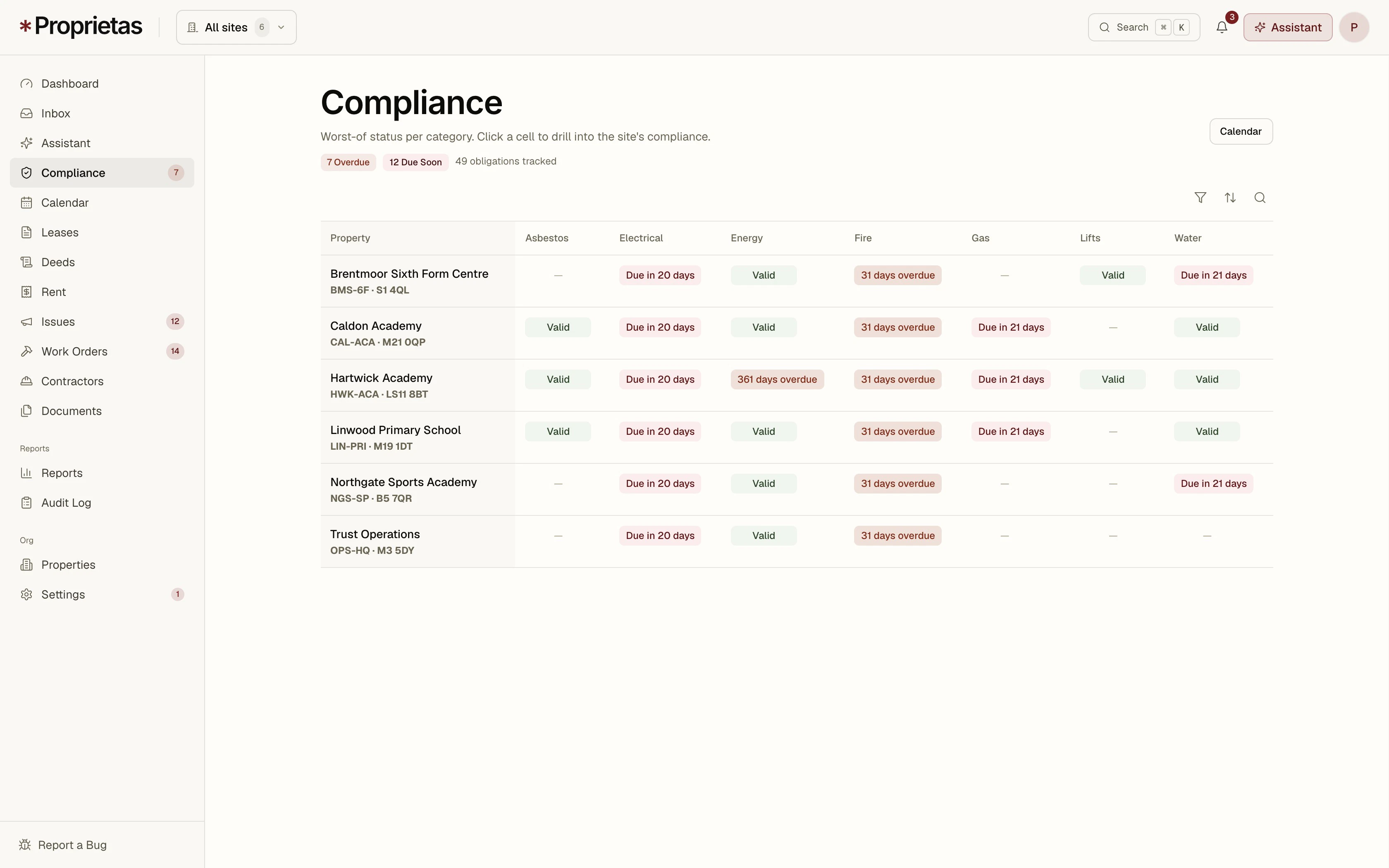The width and height of the screenshot is (1389, 868).
Task: Filter by 7 Overdue chip
Action: [x=348, y=162]
